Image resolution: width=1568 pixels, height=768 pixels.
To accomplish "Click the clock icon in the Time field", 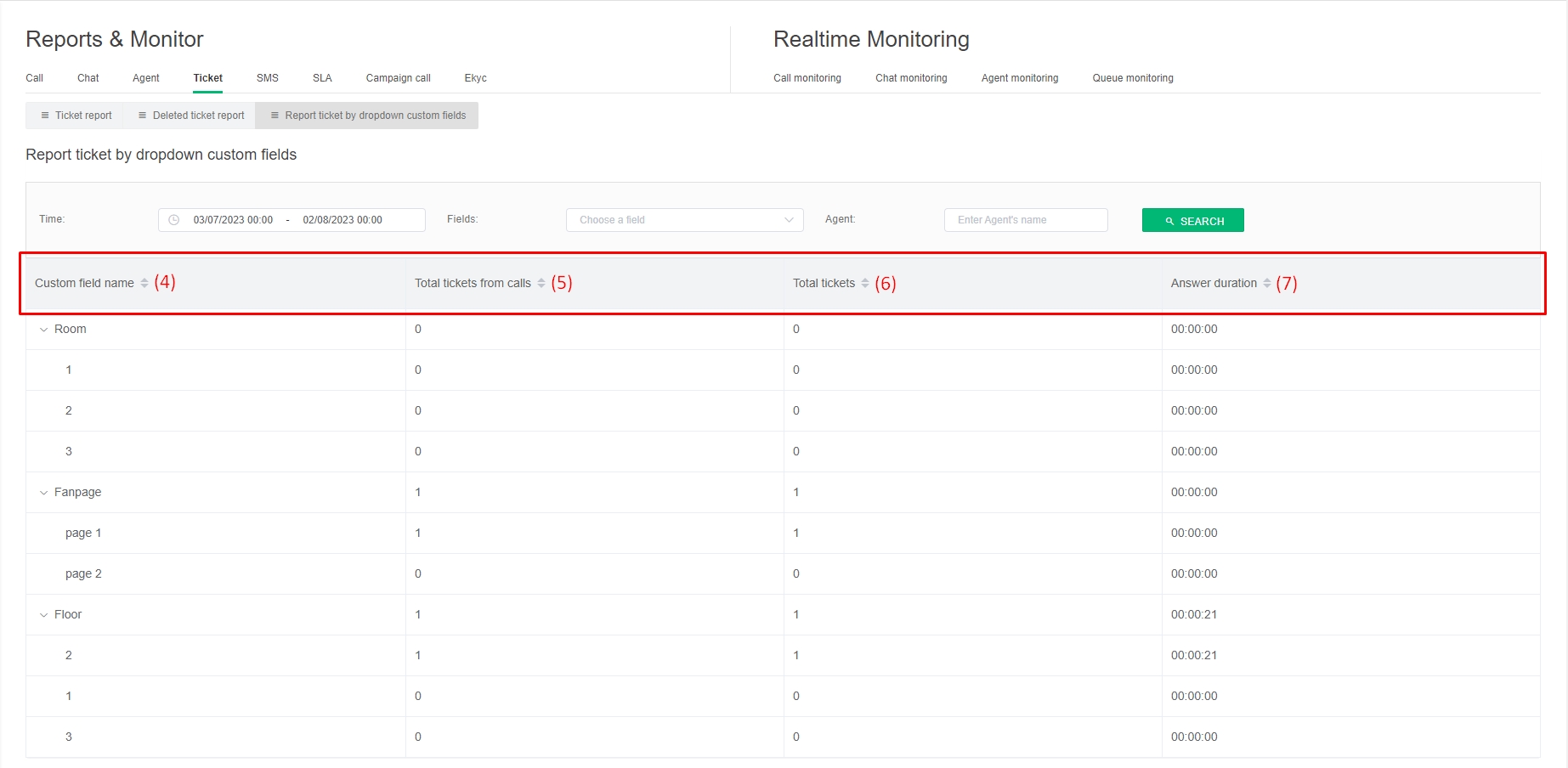I will click(x=174, y=220).
